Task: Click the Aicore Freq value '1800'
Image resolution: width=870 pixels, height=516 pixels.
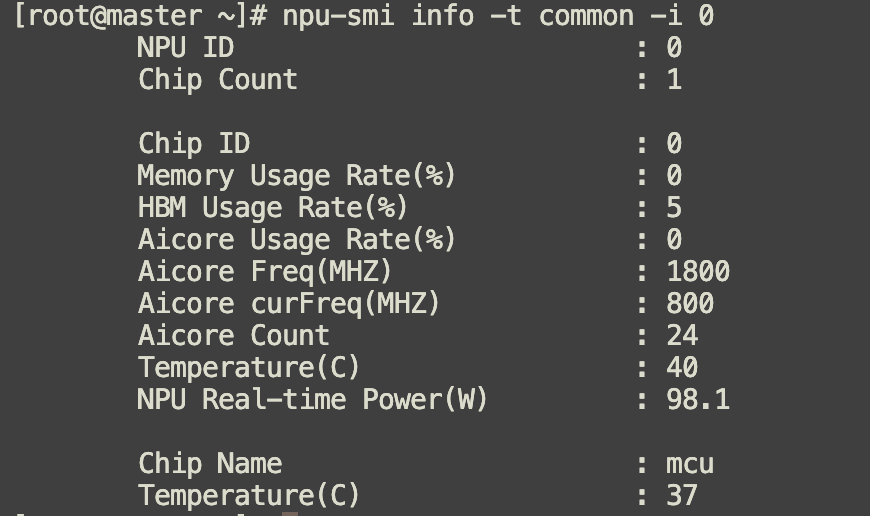Action: point(698,272)
